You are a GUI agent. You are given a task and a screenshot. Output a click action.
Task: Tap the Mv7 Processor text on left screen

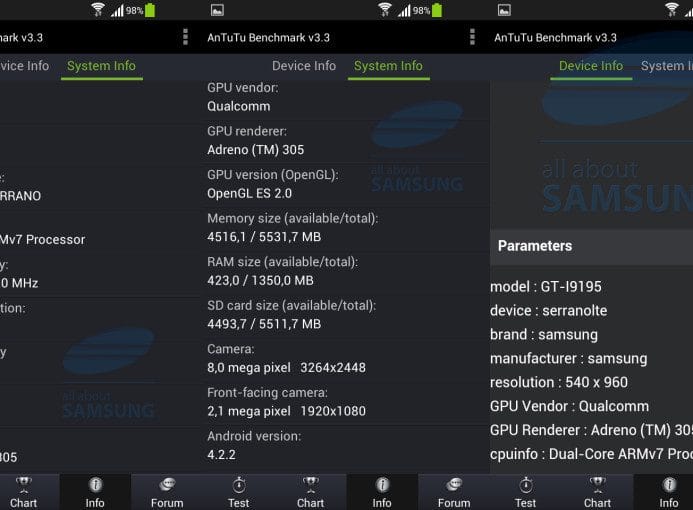(42, 240)
